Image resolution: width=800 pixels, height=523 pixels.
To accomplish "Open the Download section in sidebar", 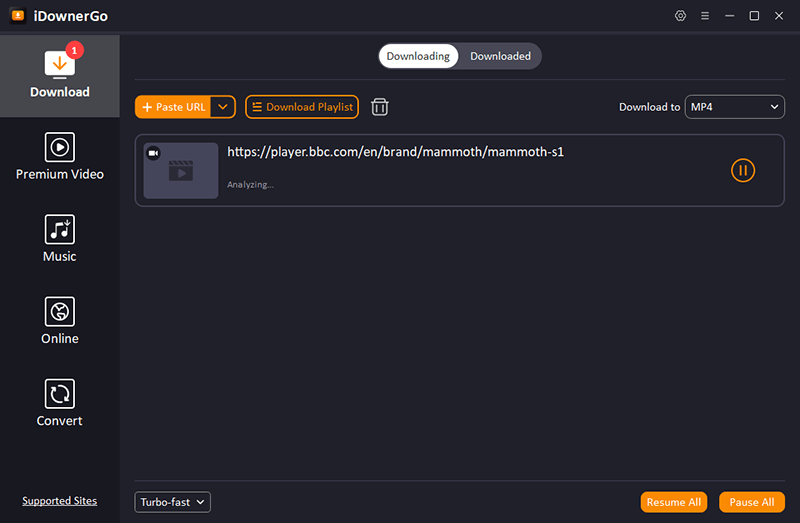I will pyautogui.click(x=59, y=75).
